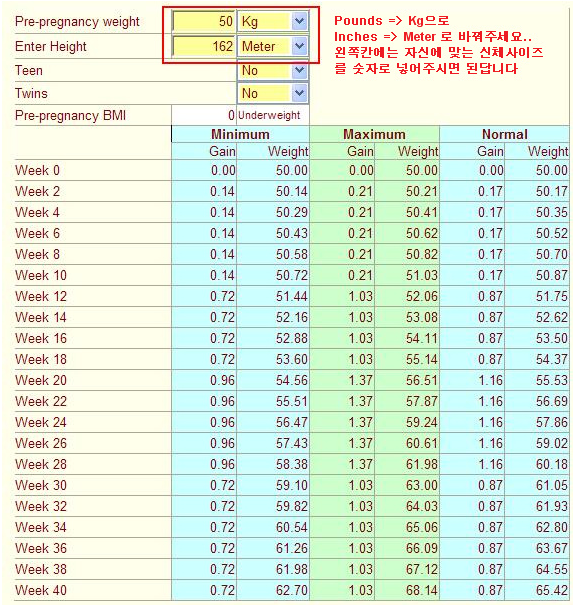
Task: Select the Maximum column header
Action: 374,134
